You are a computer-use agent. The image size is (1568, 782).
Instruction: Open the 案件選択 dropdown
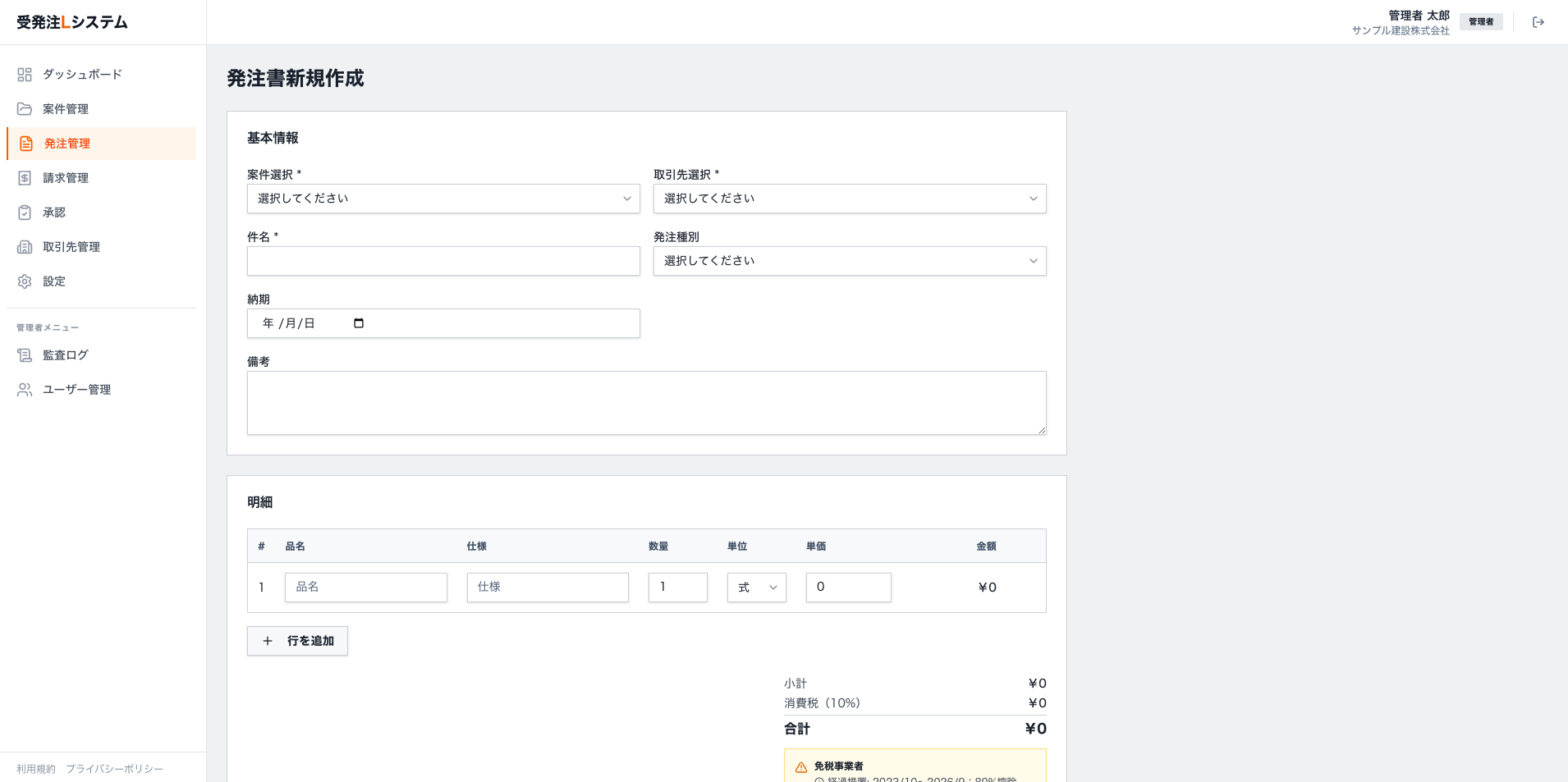tap(443, 199)
